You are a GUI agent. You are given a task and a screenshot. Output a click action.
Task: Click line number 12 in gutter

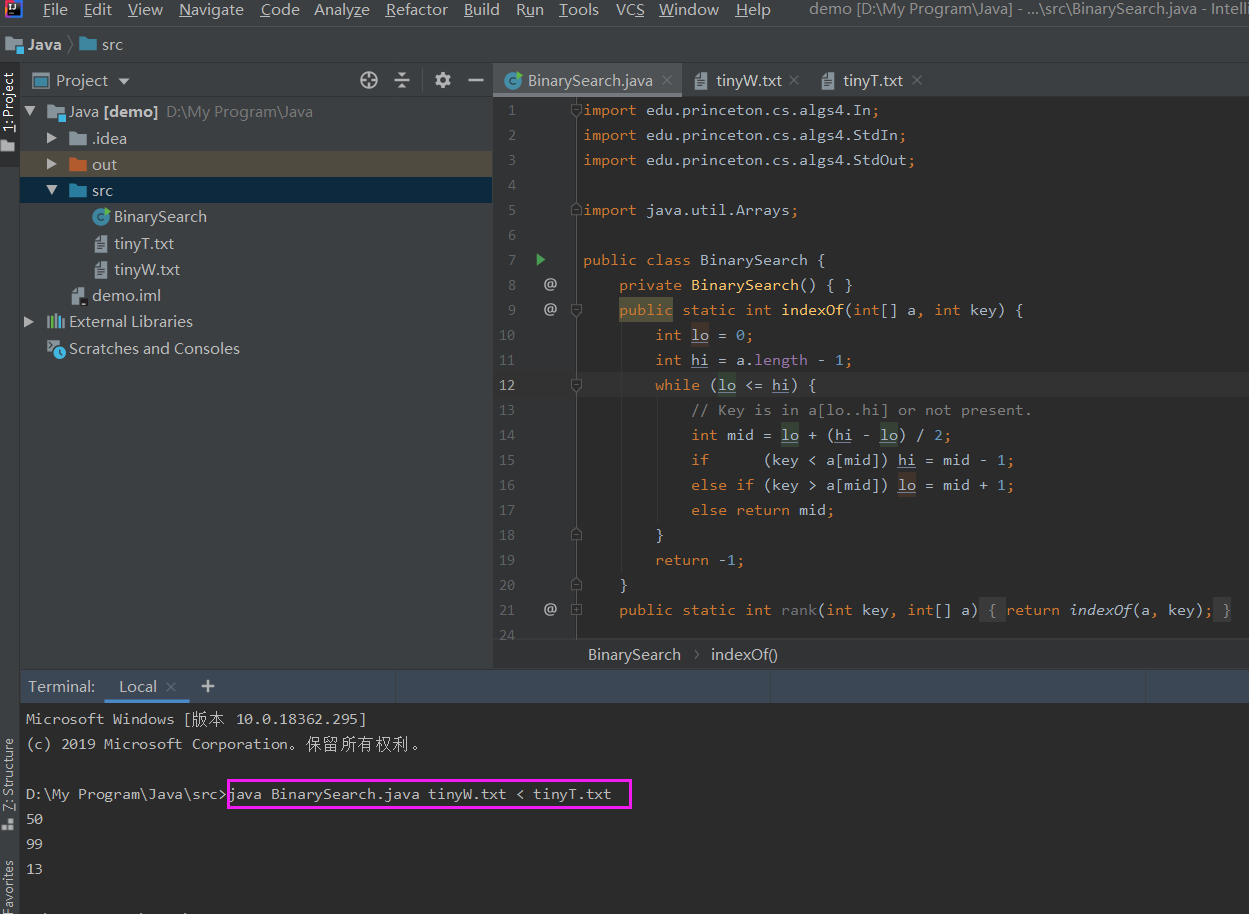(507, 385)
